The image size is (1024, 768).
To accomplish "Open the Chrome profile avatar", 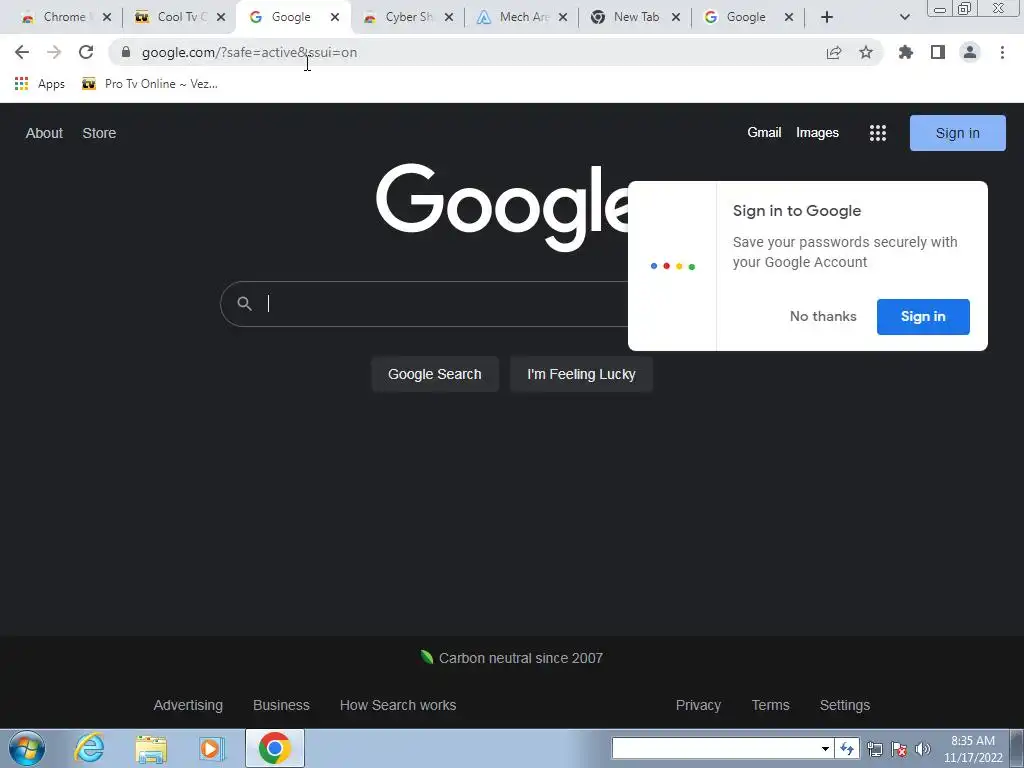I will coord(970,52).
